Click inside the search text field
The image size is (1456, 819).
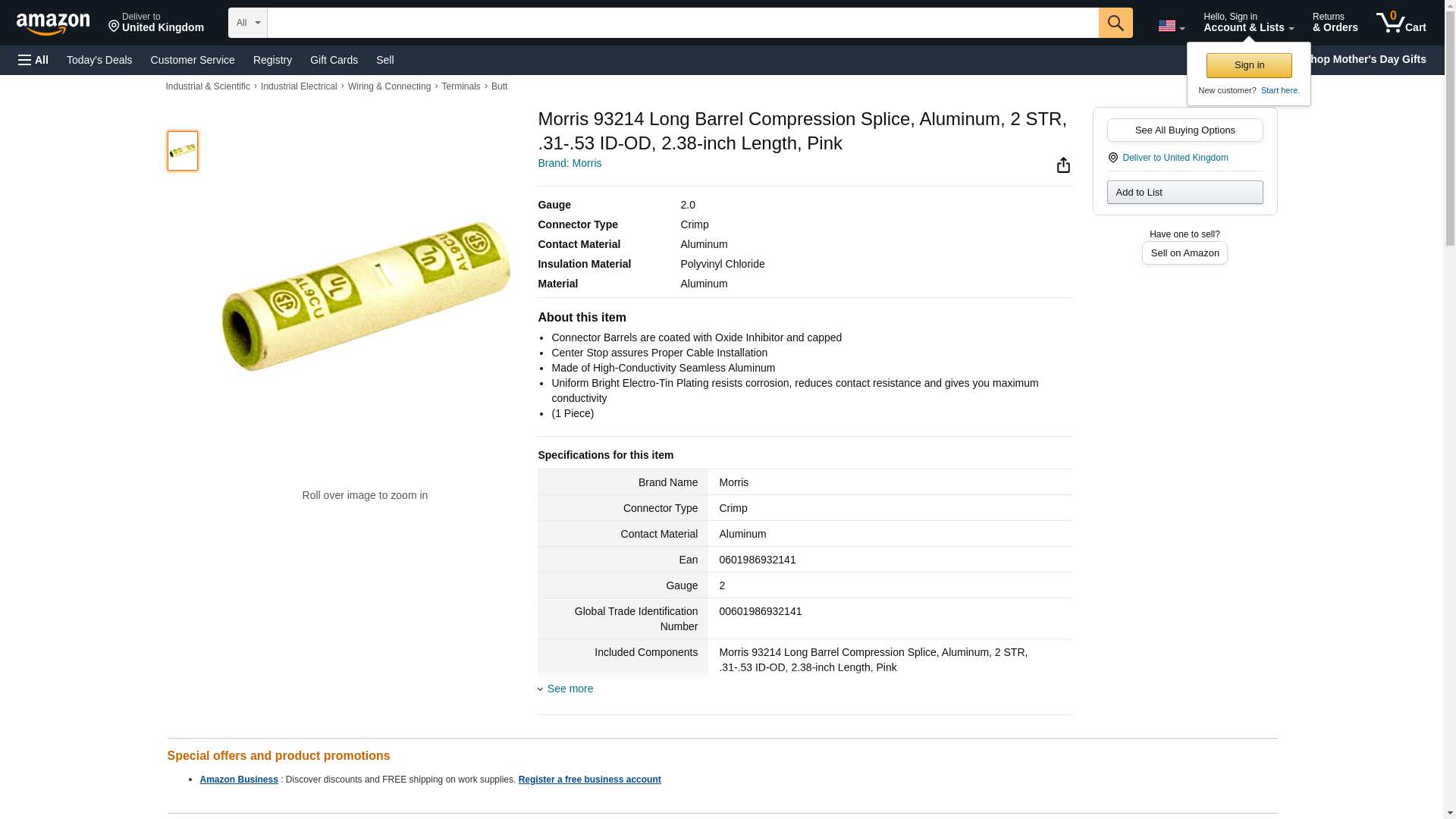point(682,23)
